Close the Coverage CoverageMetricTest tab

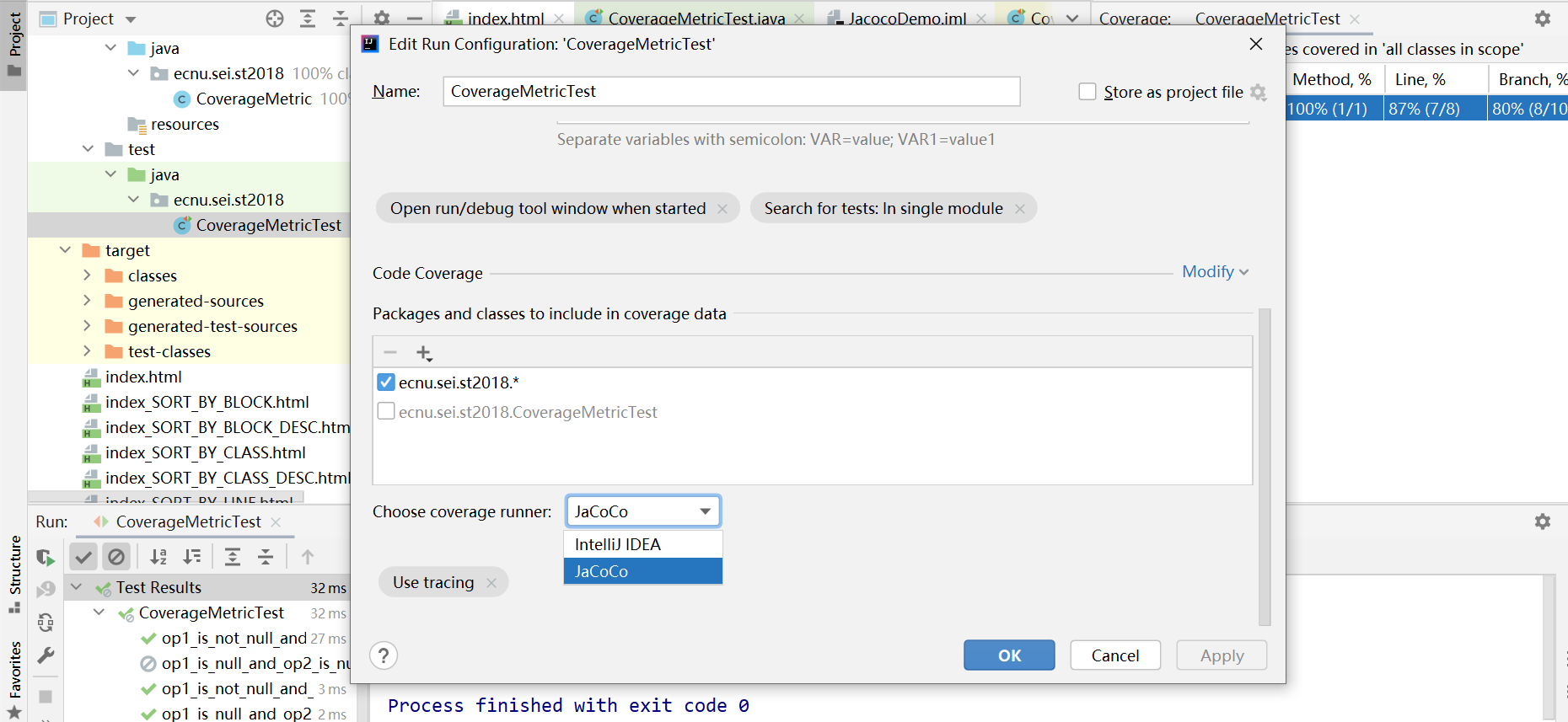(x=1355, y=19)
